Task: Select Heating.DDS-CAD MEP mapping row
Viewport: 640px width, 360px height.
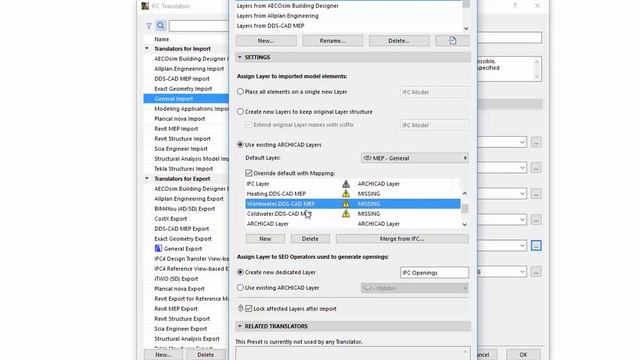Action: point(353,193)
